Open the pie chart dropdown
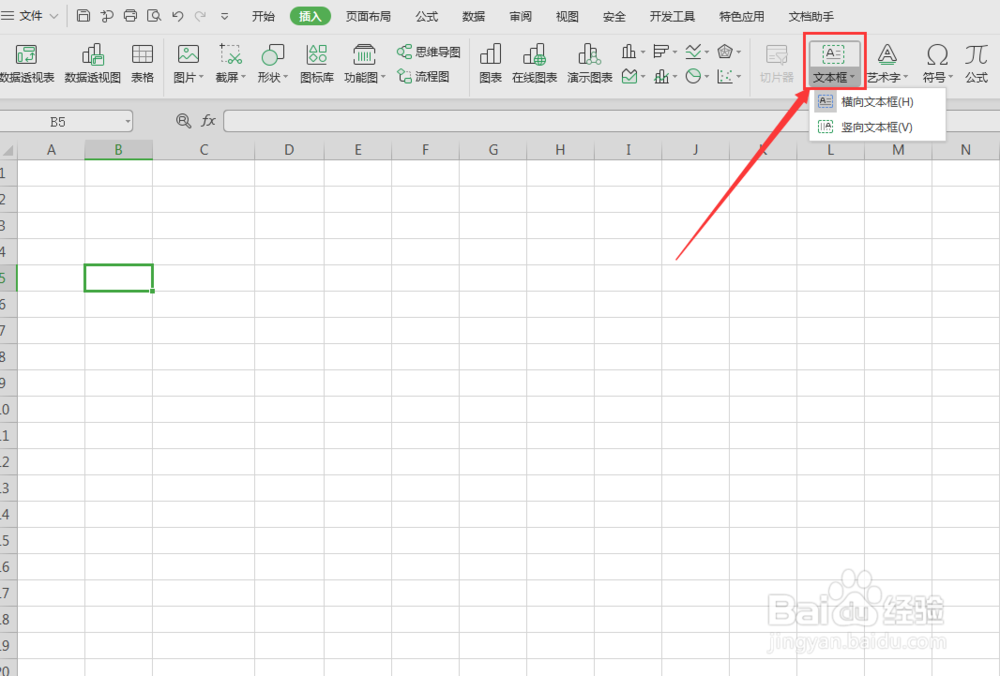The height and width of the screenshot is (676, 1000). click(696, 77)
